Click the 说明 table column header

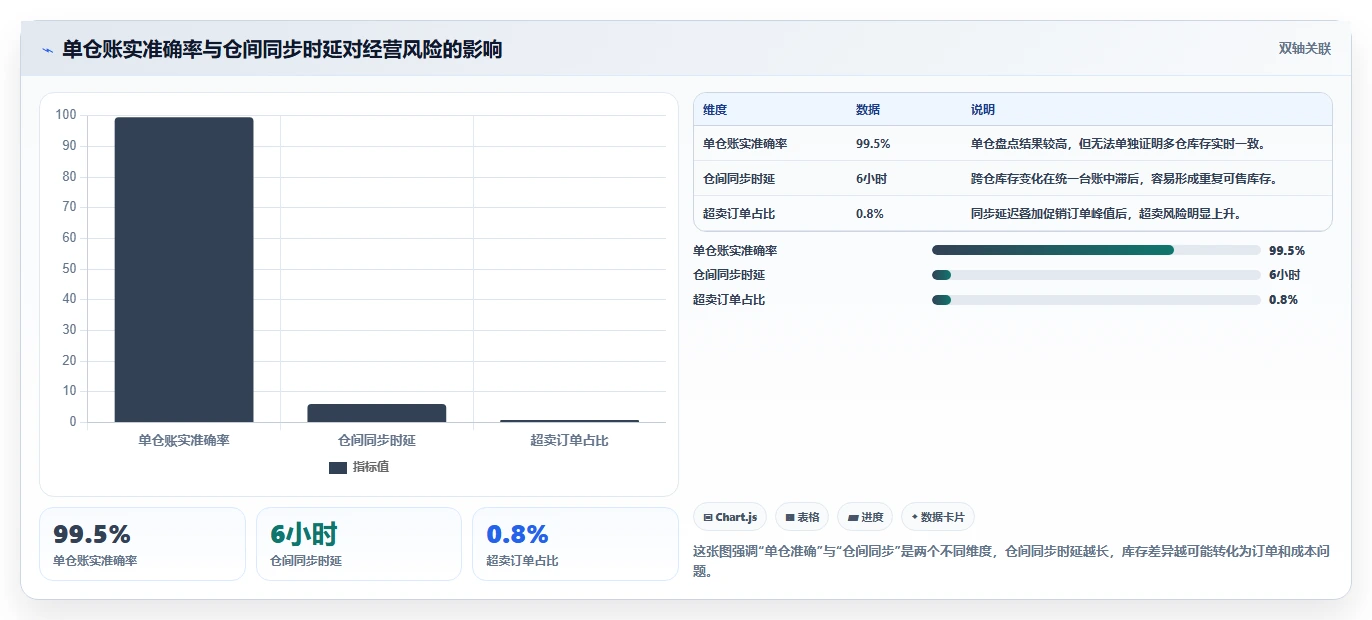[983, 110]
